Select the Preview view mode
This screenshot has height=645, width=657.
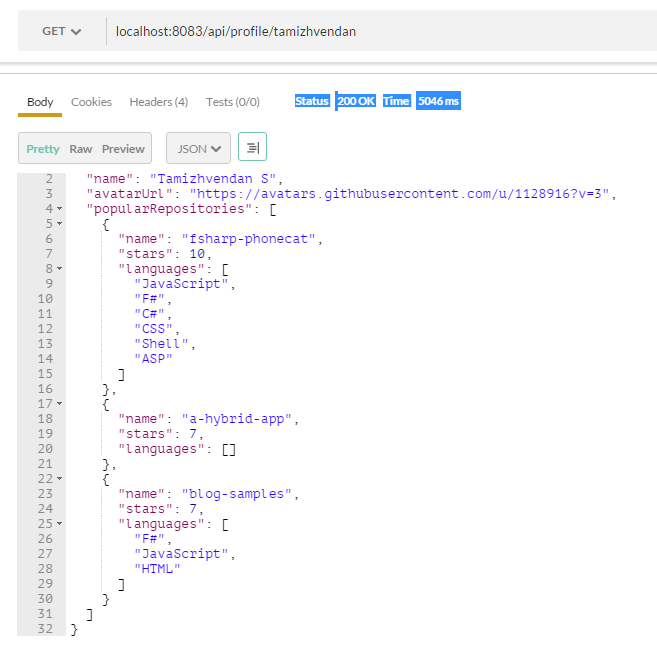pos(123,148)
